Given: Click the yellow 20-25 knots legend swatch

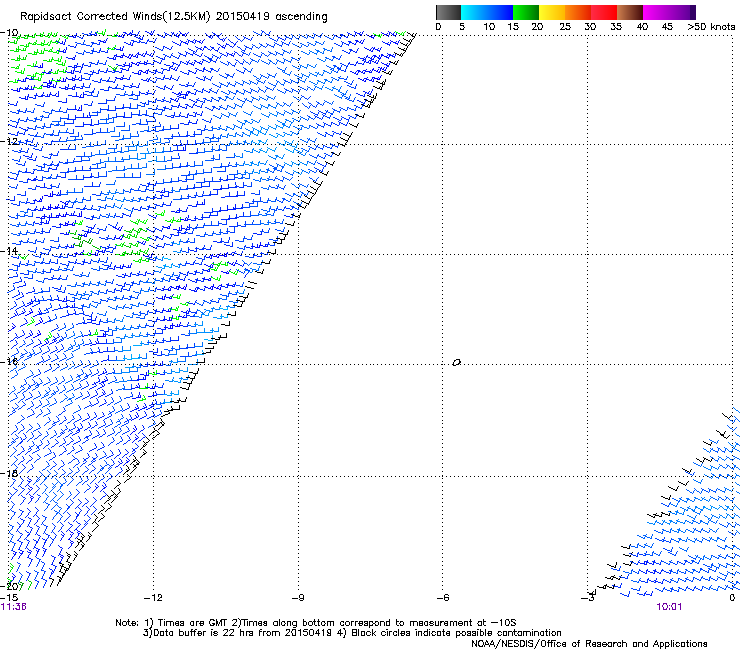Looking at the screenshot, I should [552, 12].
